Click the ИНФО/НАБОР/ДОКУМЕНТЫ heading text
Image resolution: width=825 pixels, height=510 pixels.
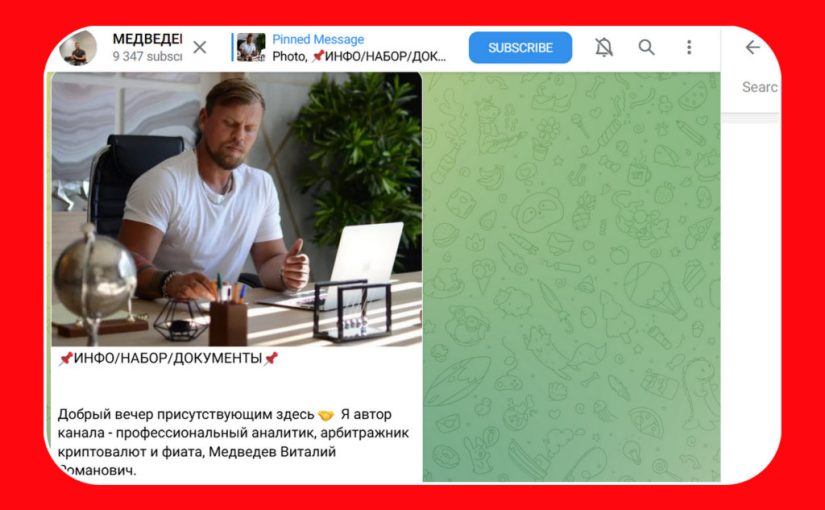pos(168,358)
